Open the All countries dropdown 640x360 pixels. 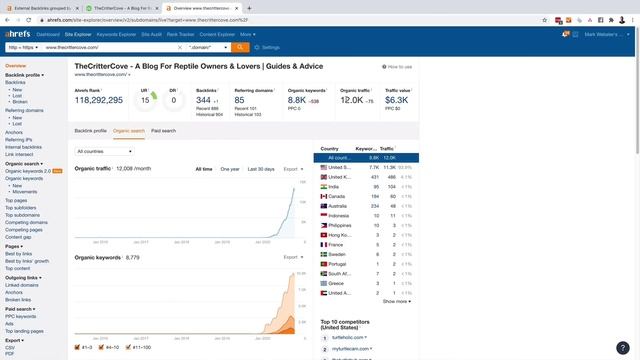104,151
